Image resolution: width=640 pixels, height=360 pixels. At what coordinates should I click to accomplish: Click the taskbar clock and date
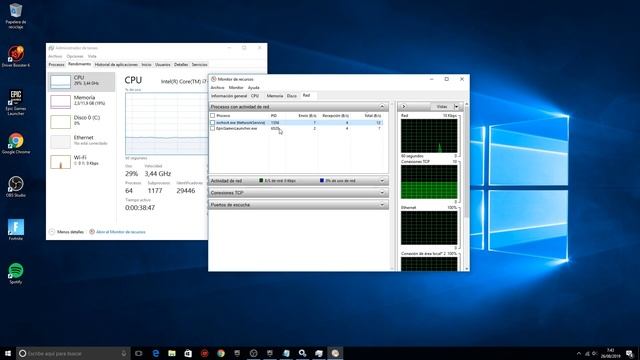(x=610, y=353)
